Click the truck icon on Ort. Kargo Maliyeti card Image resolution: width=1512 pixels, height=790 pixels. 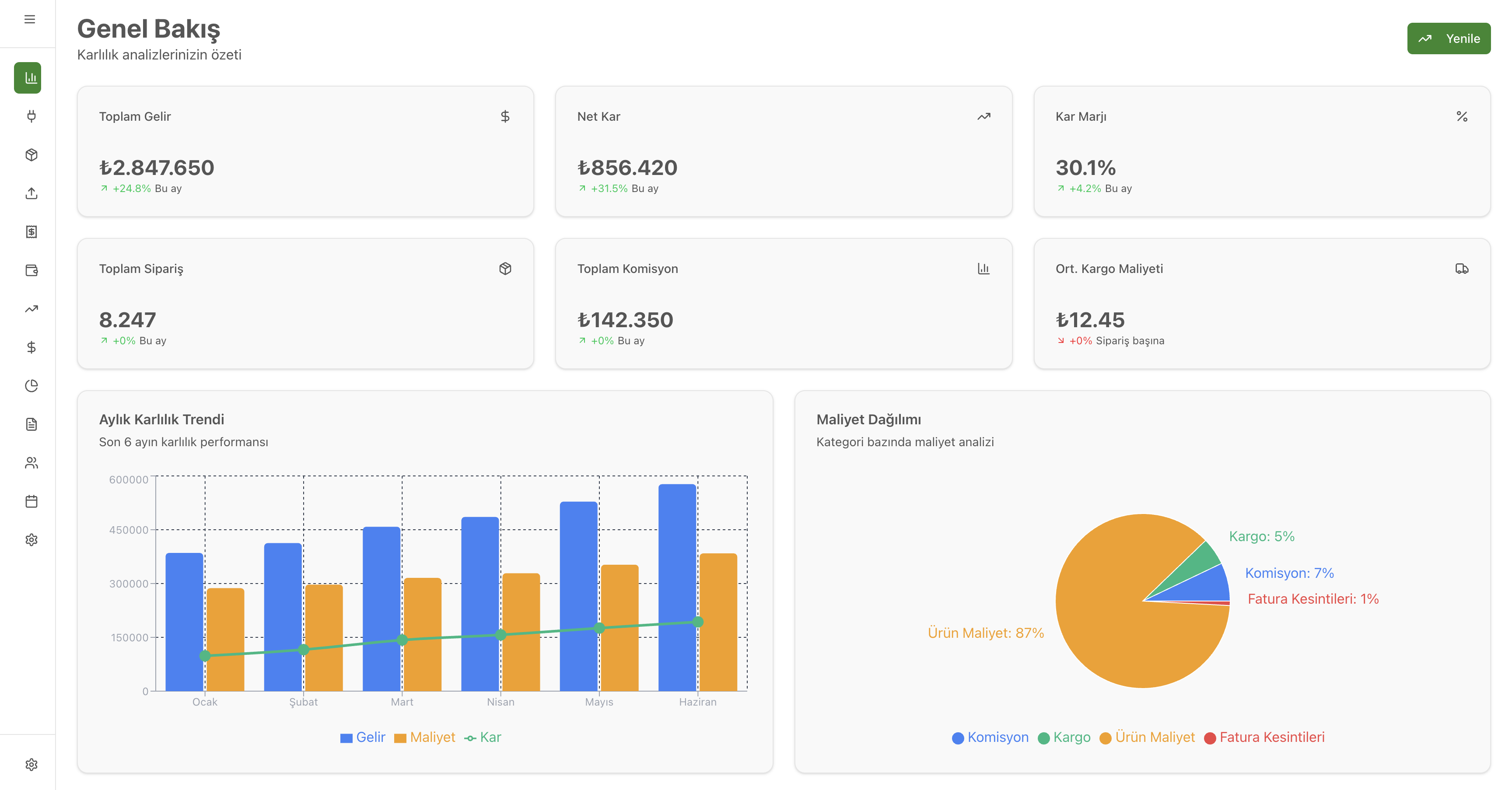(x=1462, y=269)
